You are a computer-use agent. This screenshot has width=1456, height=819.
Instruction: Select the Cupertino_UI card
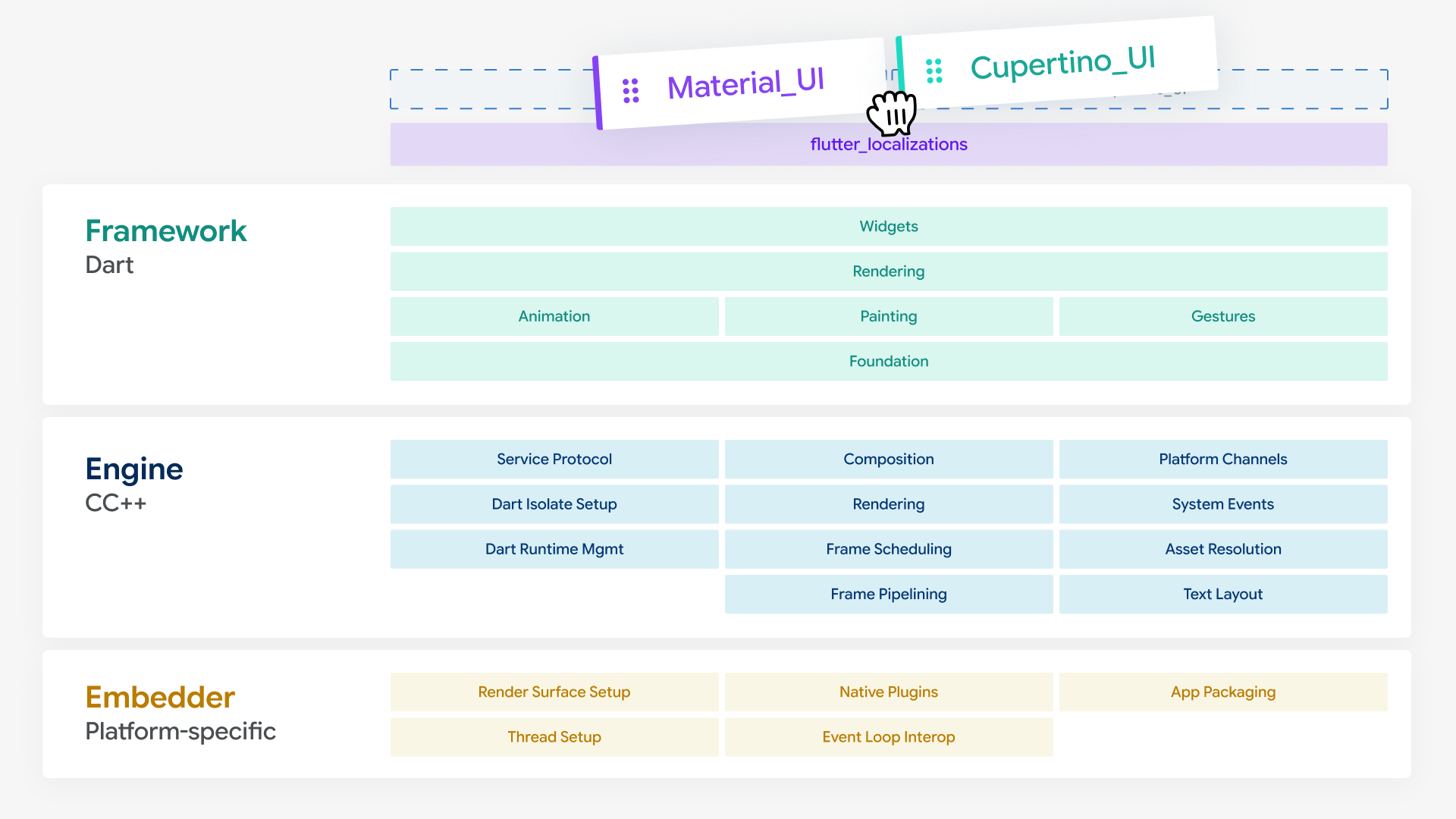click(1057, 63)
